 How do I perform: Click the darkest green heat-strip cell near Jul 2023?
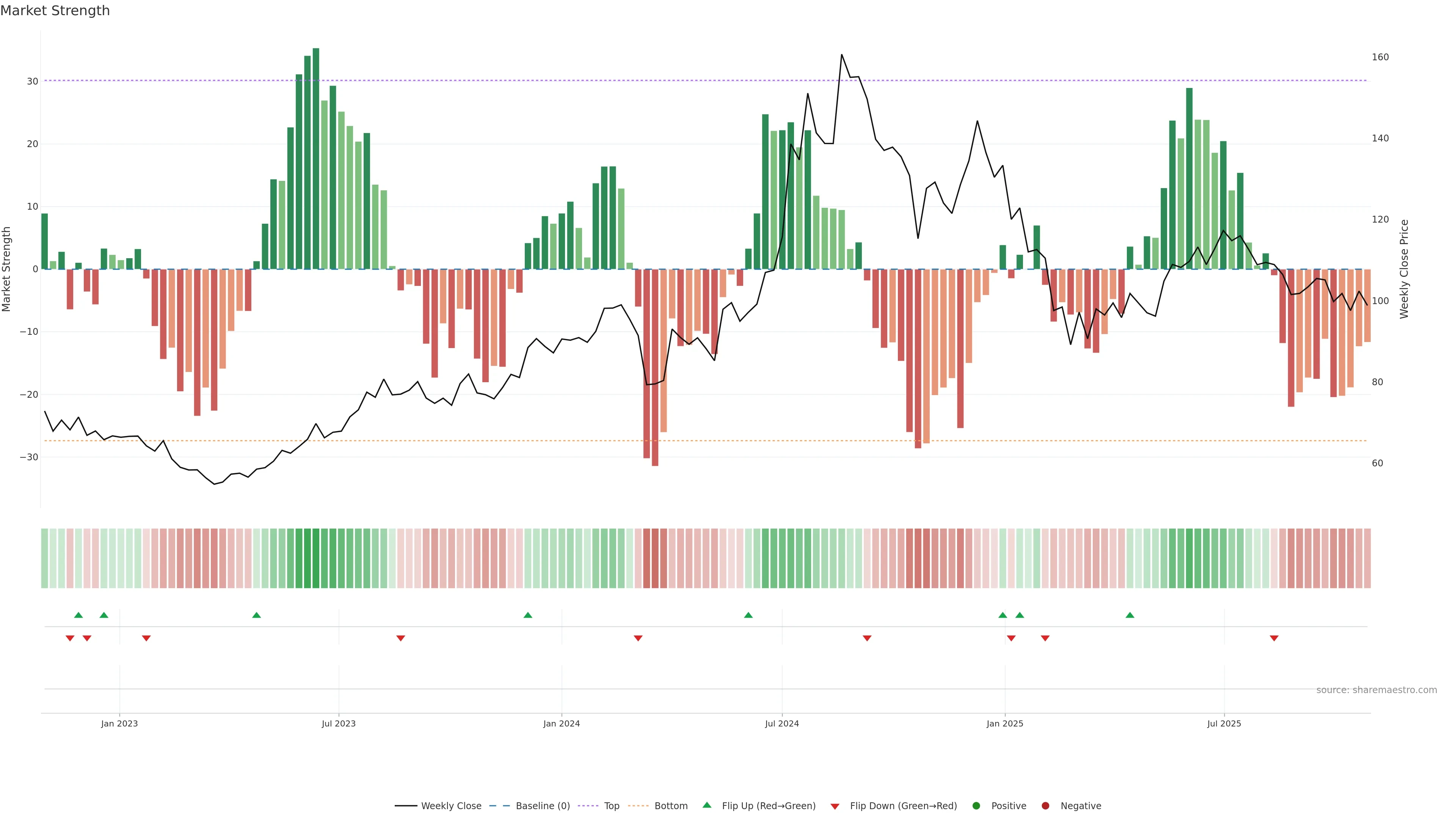[x=316, y=559]
